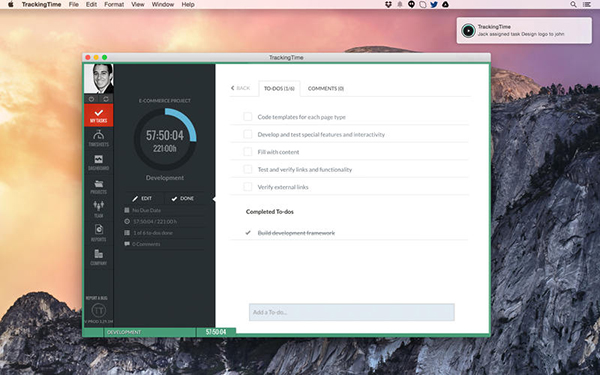This screenshot has width=600, height=375.
Task: Check the 'Verify external links' to-do
Action: click(x=248, y=187)
